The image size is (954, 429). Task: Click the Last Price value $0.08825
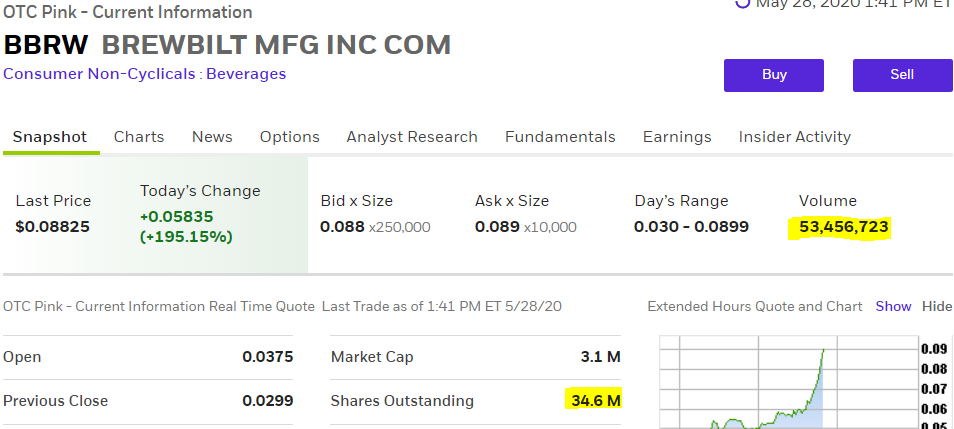coord(53,227)
